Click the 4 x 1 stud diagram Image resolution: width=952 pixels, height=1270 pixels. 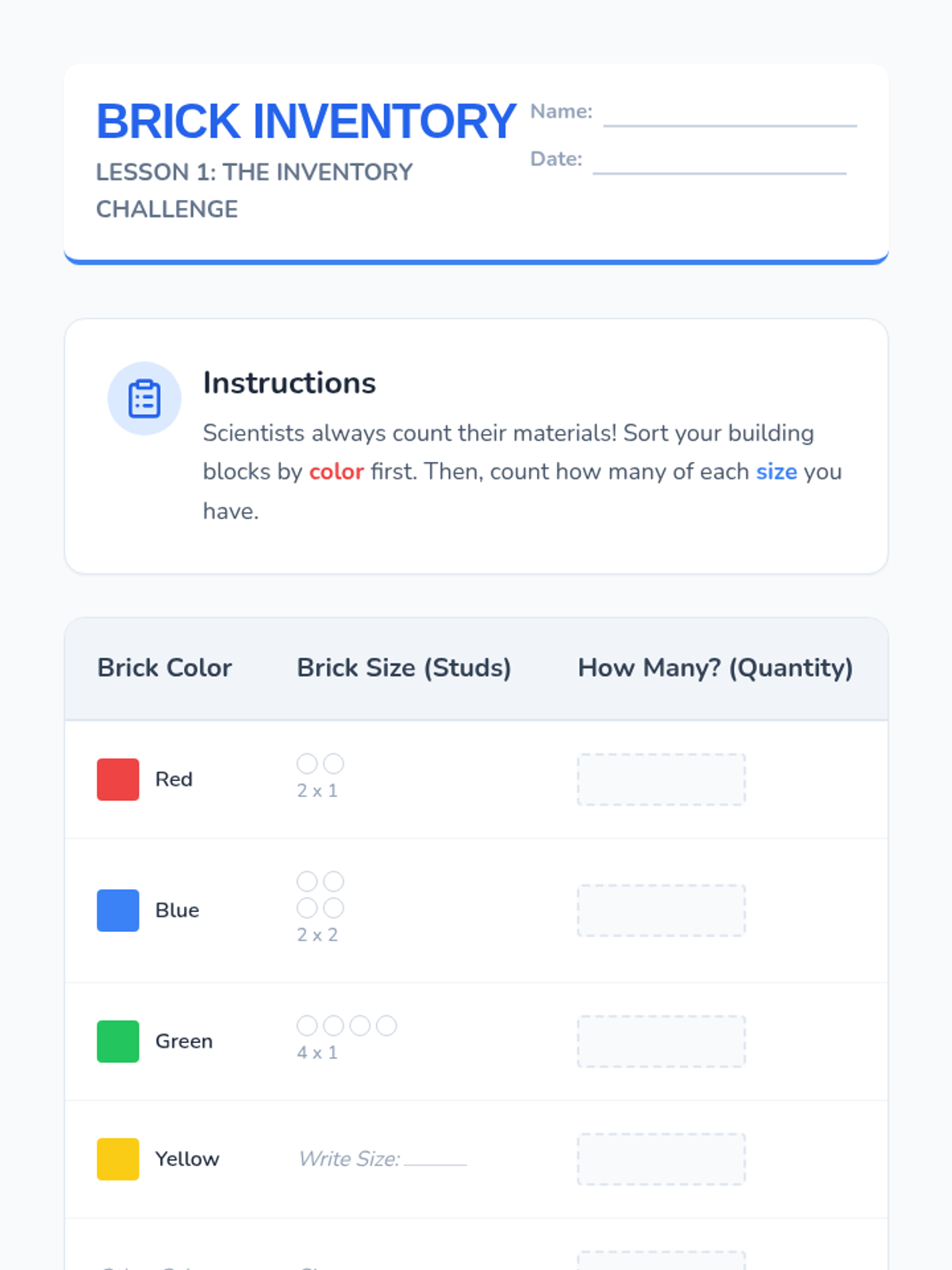347,1026
